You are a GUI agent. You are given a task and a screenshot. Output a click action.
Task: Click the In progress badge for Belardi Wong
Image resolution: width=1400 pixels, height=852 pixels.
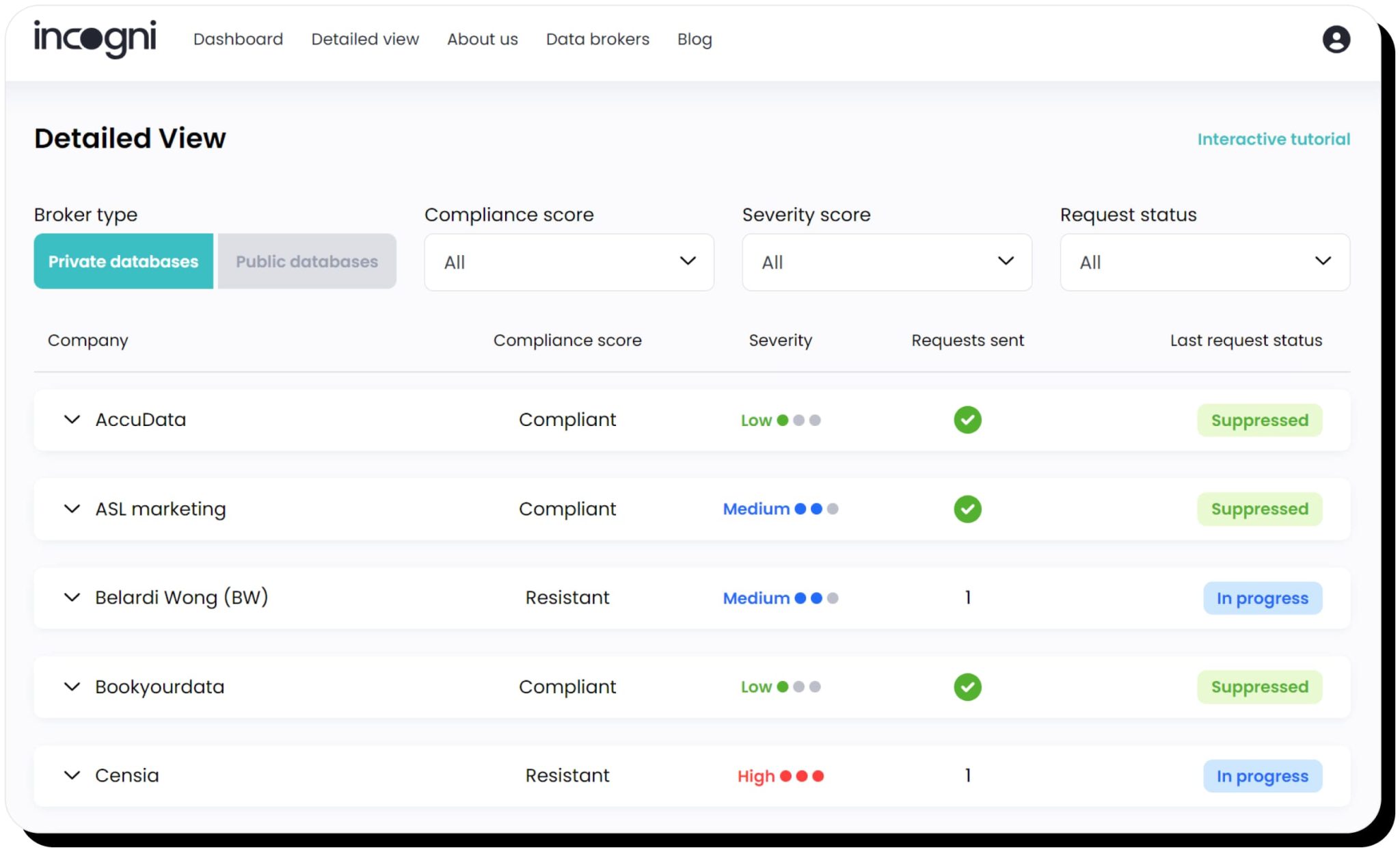[x=1263, y=598]
